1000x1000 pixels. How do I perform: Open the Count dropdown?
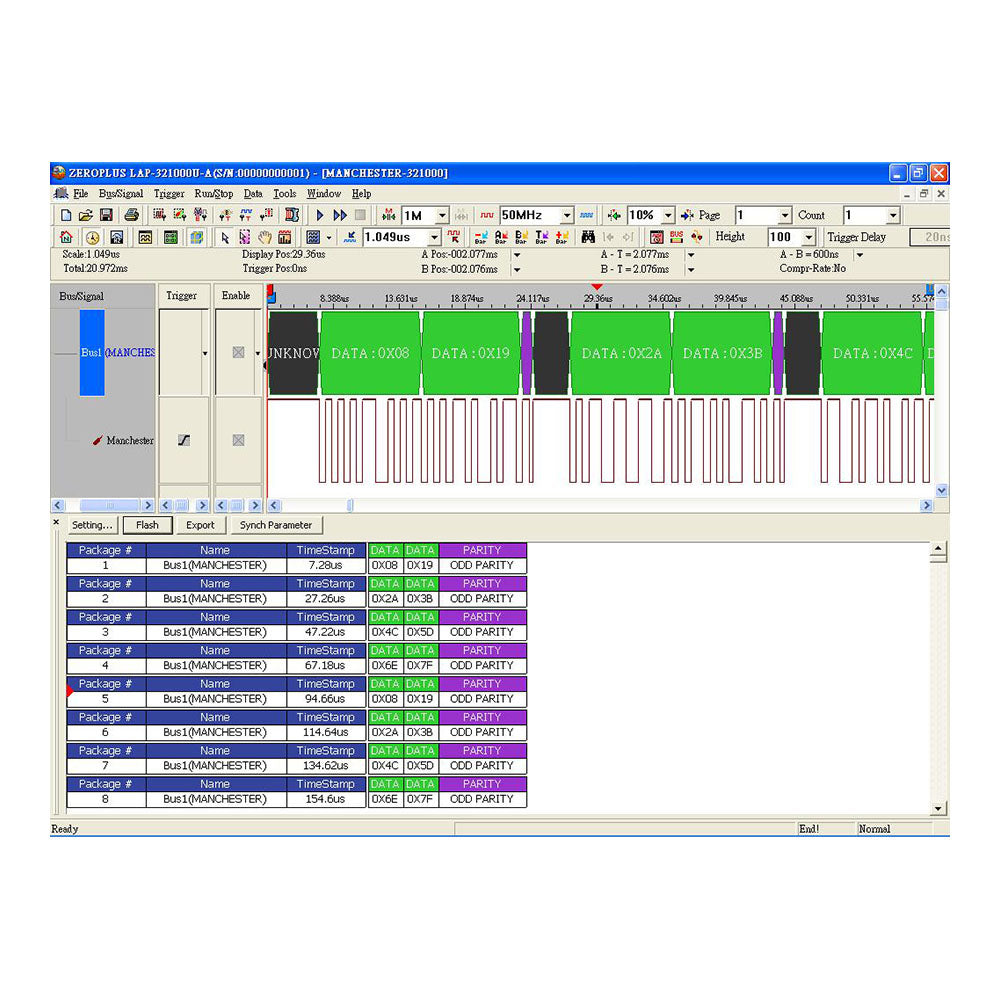click(893, 216)
